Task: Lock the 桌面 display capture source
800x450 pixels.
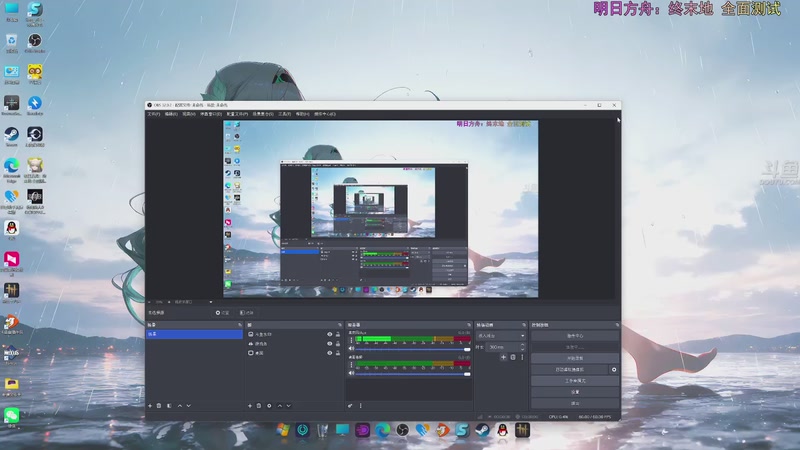Action: (x=338, y=353)
